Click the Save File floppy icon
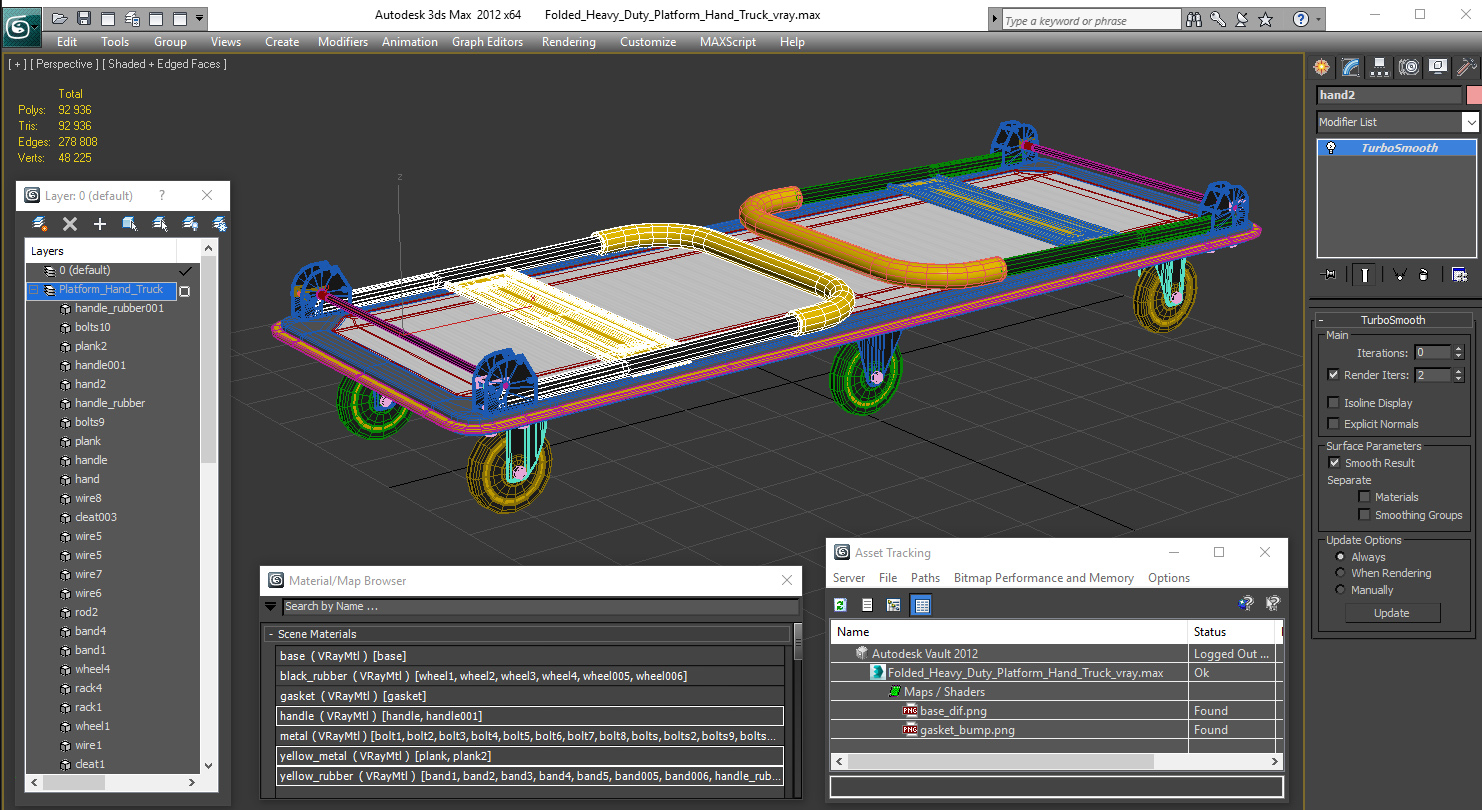This screenshot has height=810, width=1482. pos(84,18)
